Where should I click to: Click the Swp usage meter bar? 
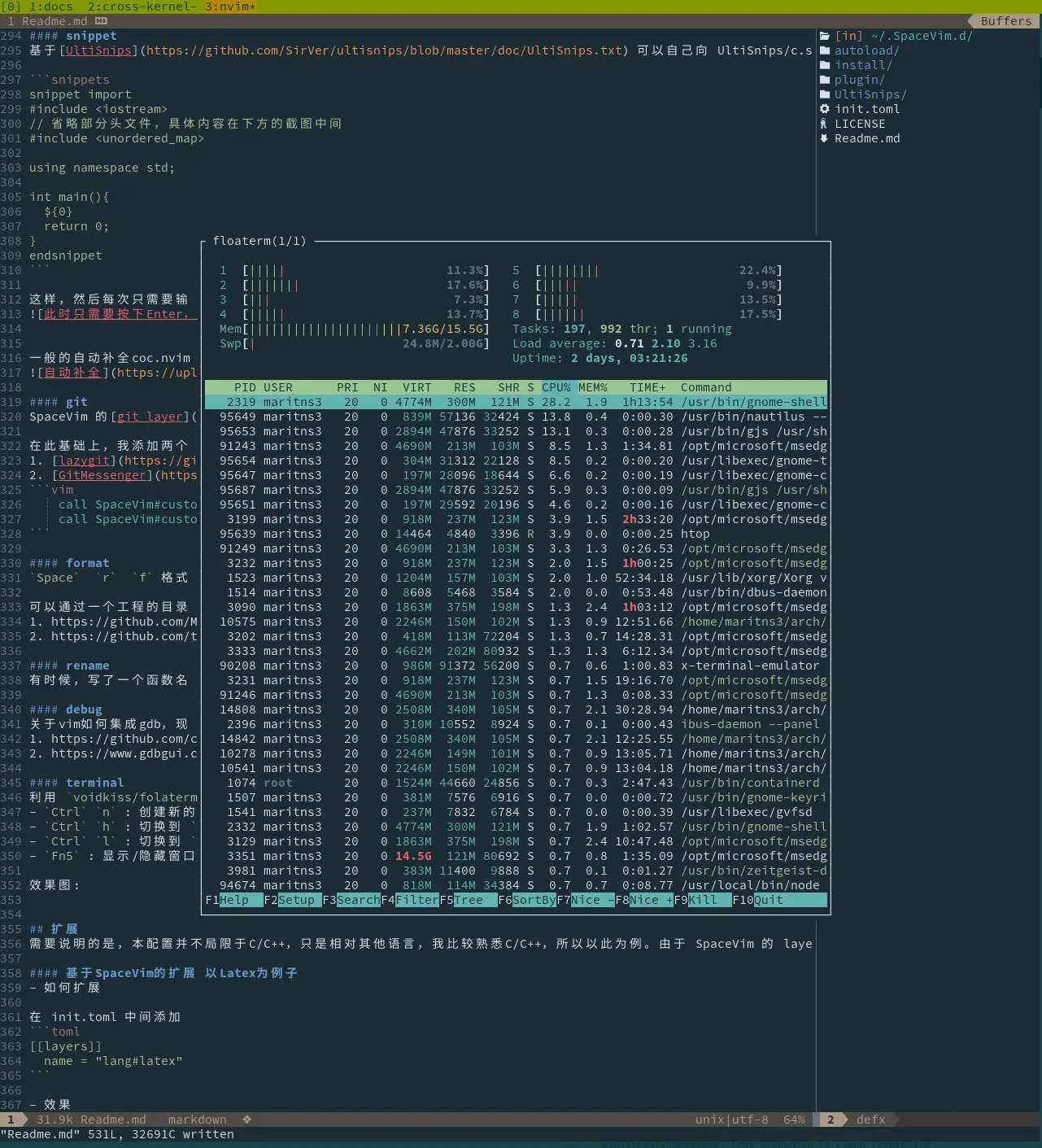355,343
